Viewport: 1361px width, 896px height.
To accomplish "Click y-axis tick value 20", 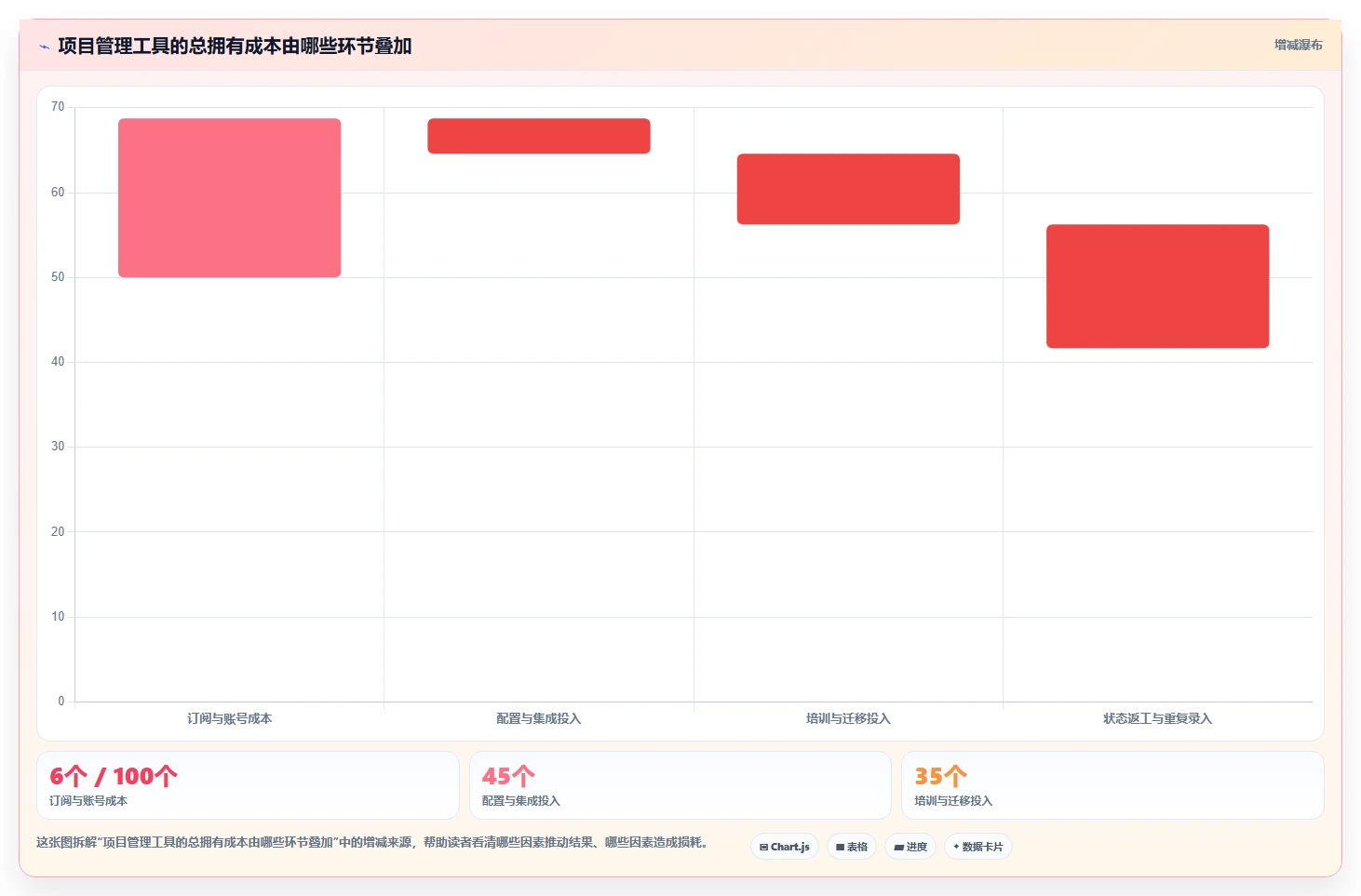I will (58, 532).
